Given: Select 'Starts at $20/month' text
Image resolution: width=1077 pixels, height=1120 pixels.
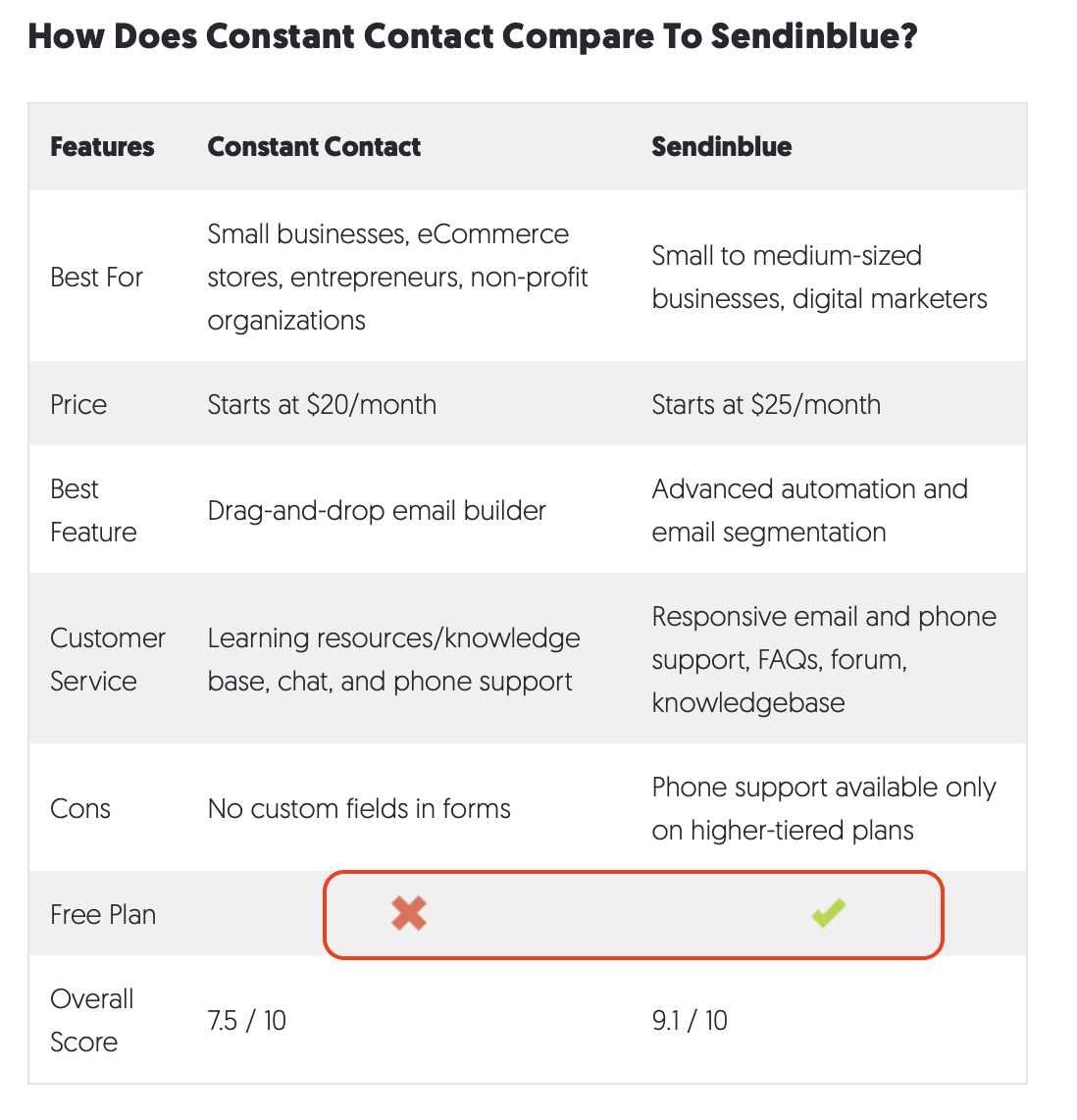Looking at the screenshot, I should point(322,404).
